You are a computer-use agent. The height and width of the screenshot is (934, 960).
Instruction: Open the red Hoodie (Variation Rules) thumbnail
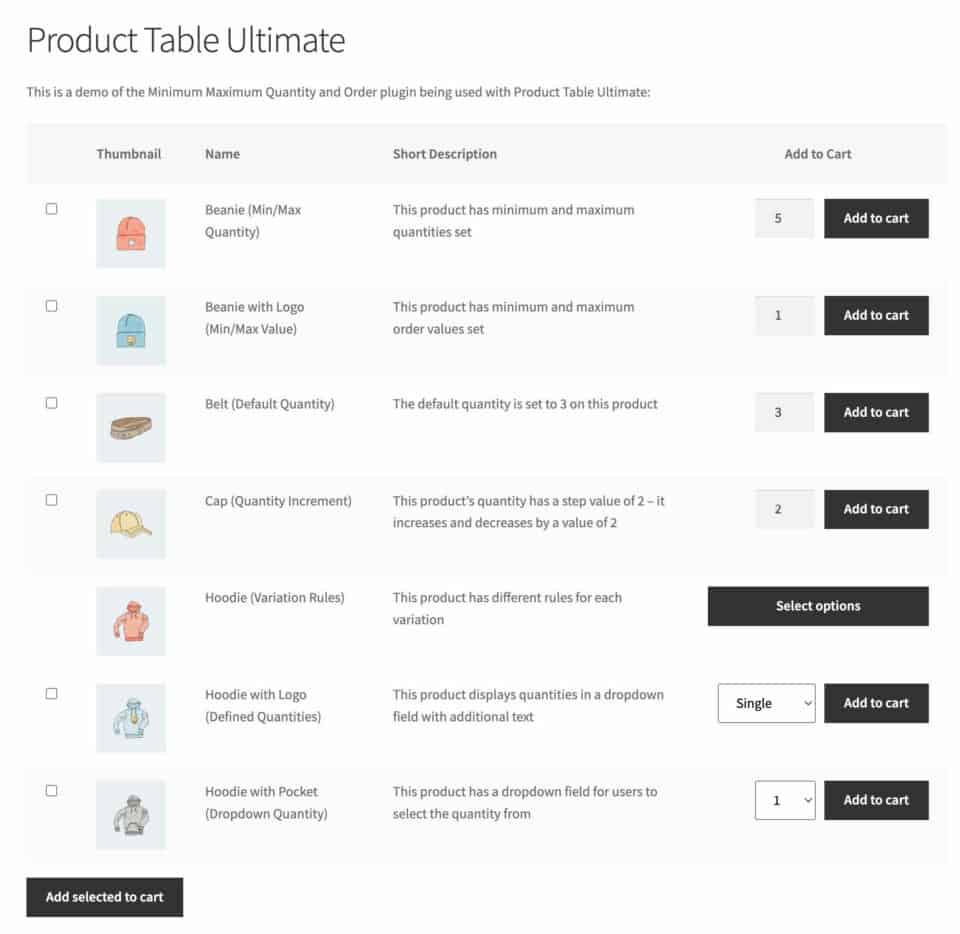pyautogui.click(x=130, y=620)
